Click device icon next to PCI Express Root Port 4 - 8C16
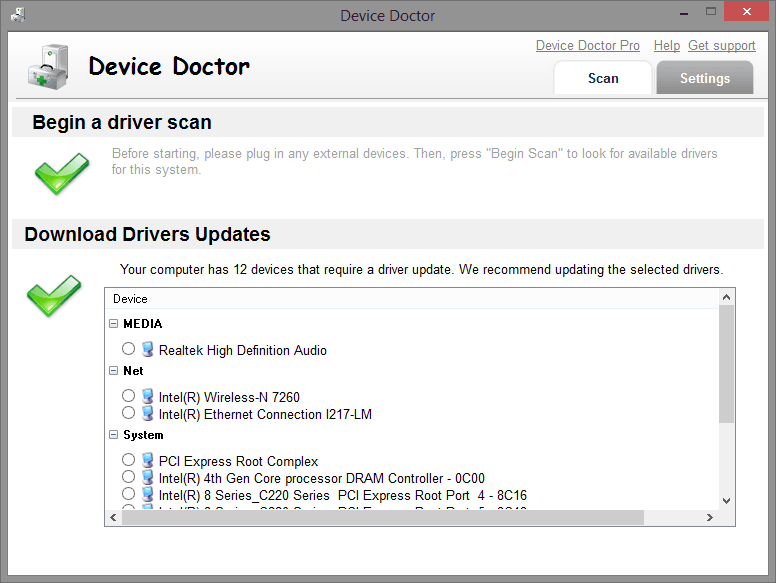This screenshot has width=776, height=583. [x=147, y=494]
